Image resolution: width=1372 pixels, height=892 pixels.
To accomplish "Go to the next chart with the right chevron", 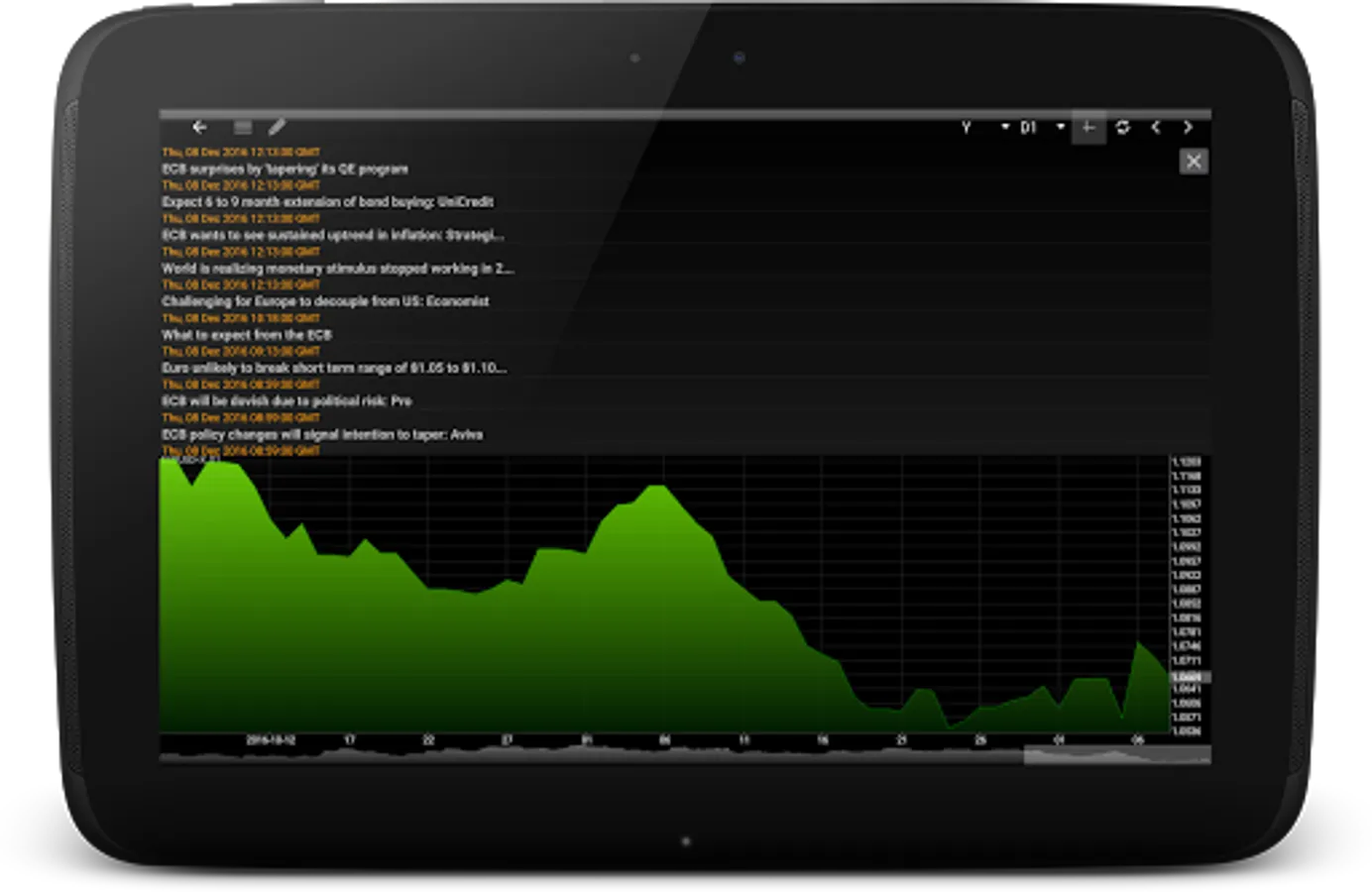I will click(x=1188, y=127).
